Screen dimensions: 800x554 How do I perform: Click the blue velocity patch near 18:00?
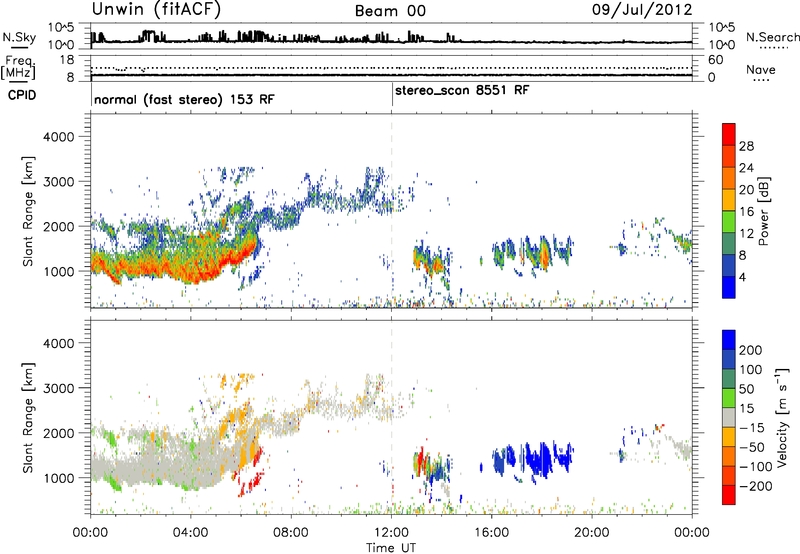(x=541, y=458)
